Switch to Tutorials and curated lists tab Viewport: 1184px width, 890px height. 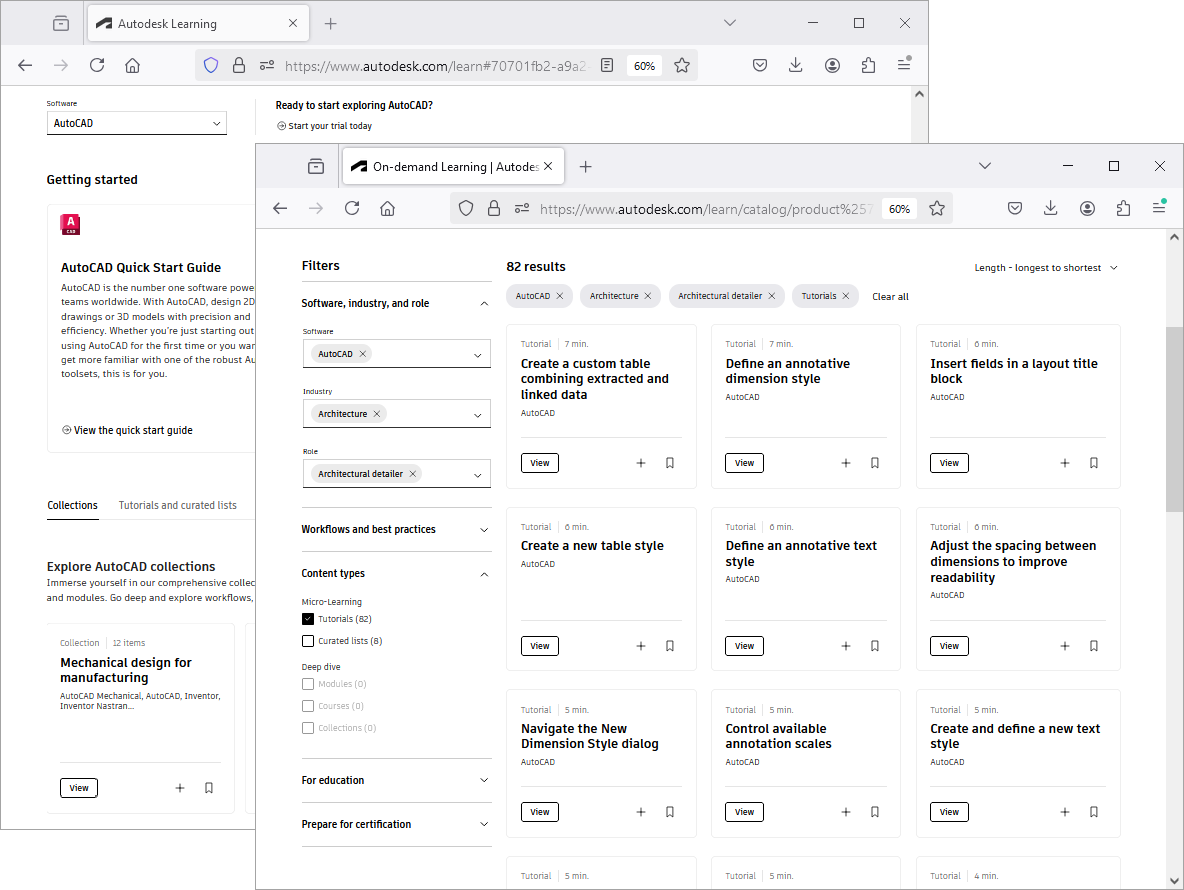pyautogui.click(x=178, y=505)
